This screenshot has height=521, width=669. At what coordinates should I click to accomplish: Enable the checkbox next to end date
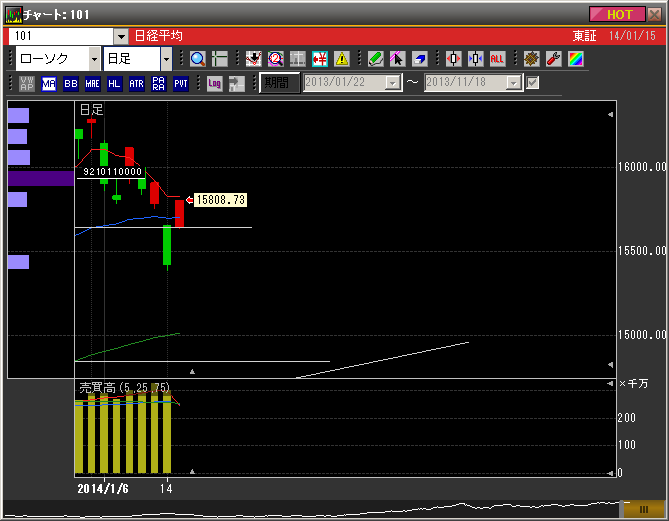533,83
